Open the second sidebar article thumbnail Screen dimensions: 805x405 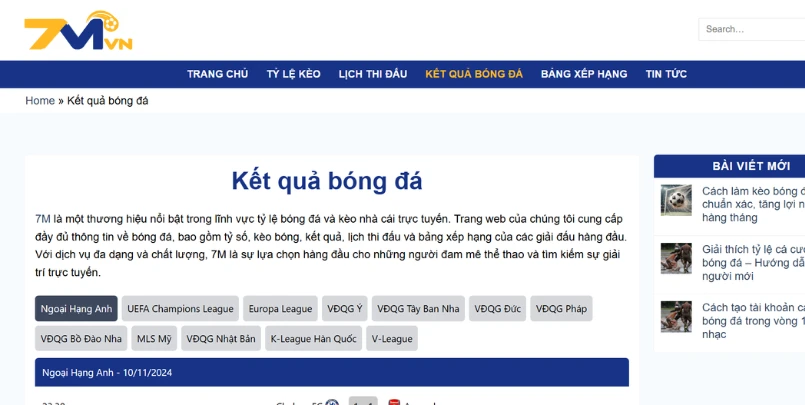[x=676, y=258]
